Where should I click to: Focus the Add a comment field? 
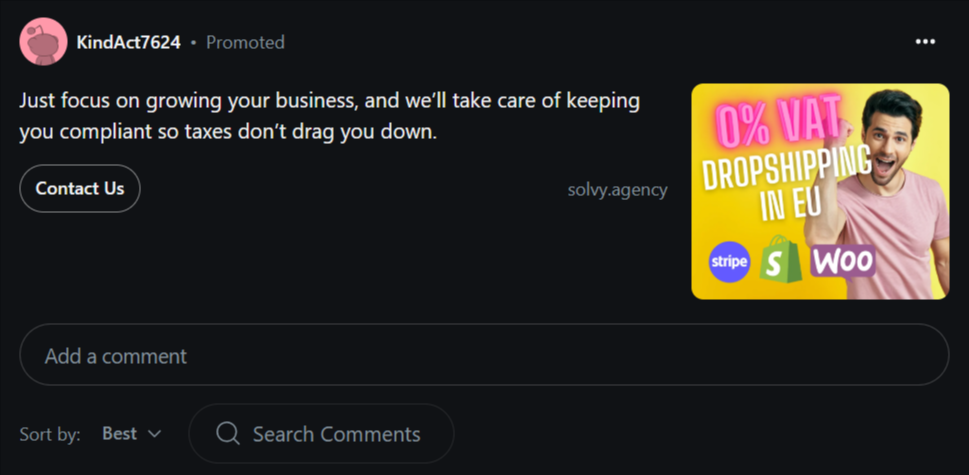coord(484,355)
